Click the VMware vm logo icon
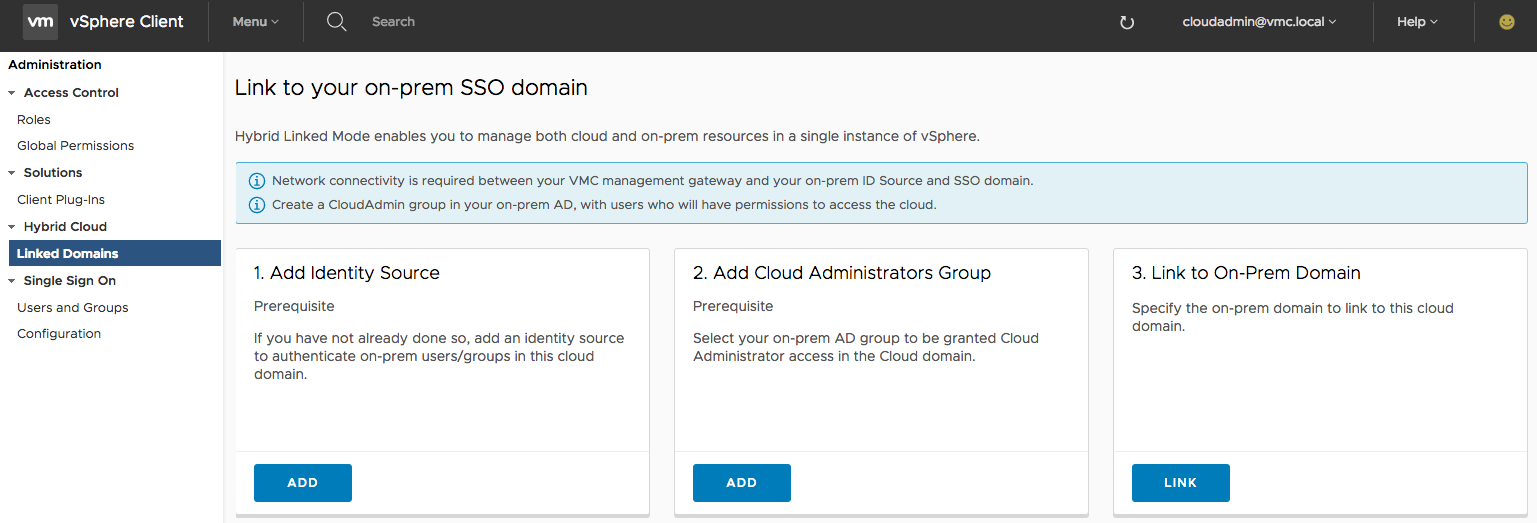 (40, 21)
